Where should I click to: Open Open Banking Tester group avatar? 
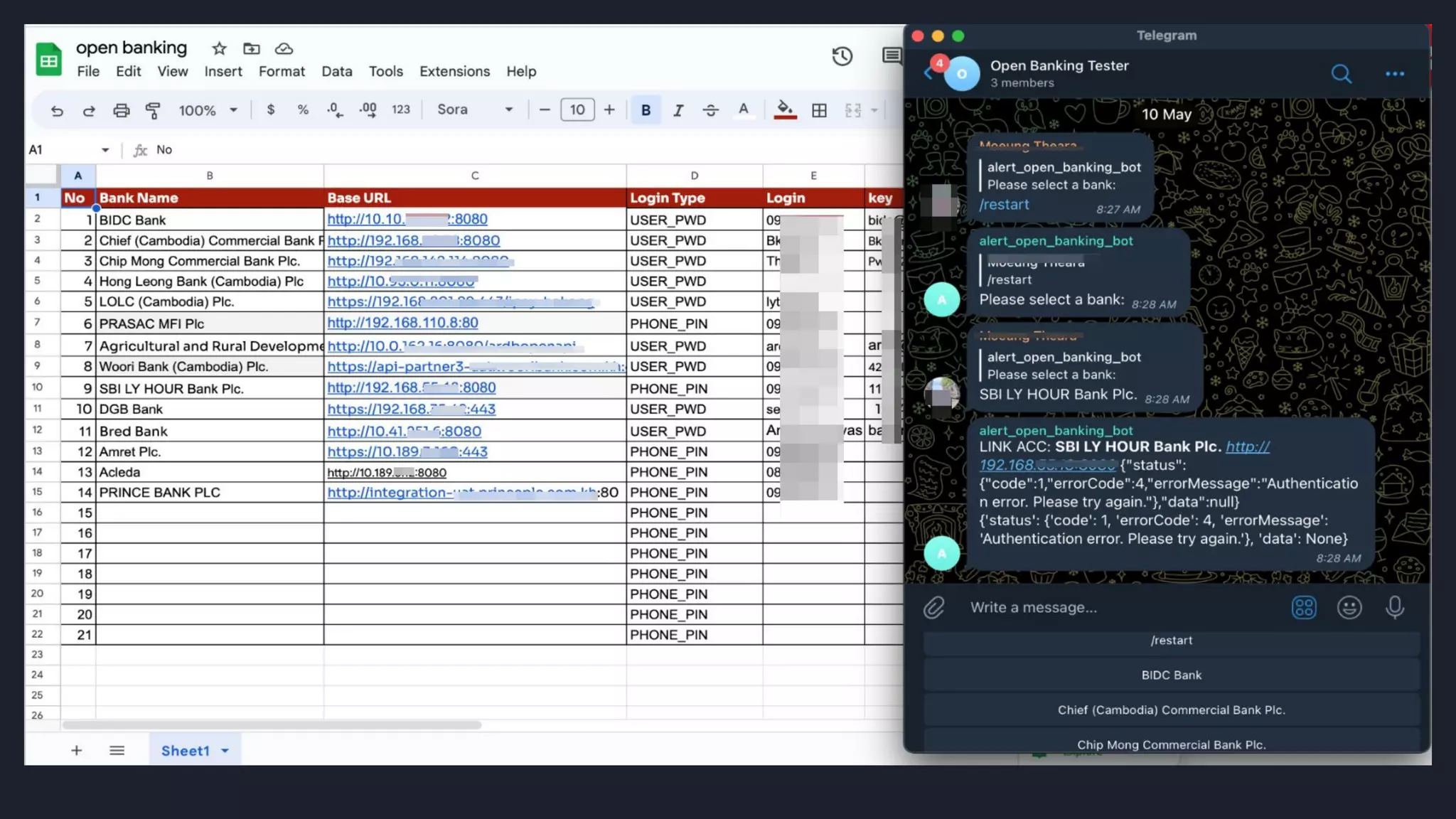(x=962, y=74)
